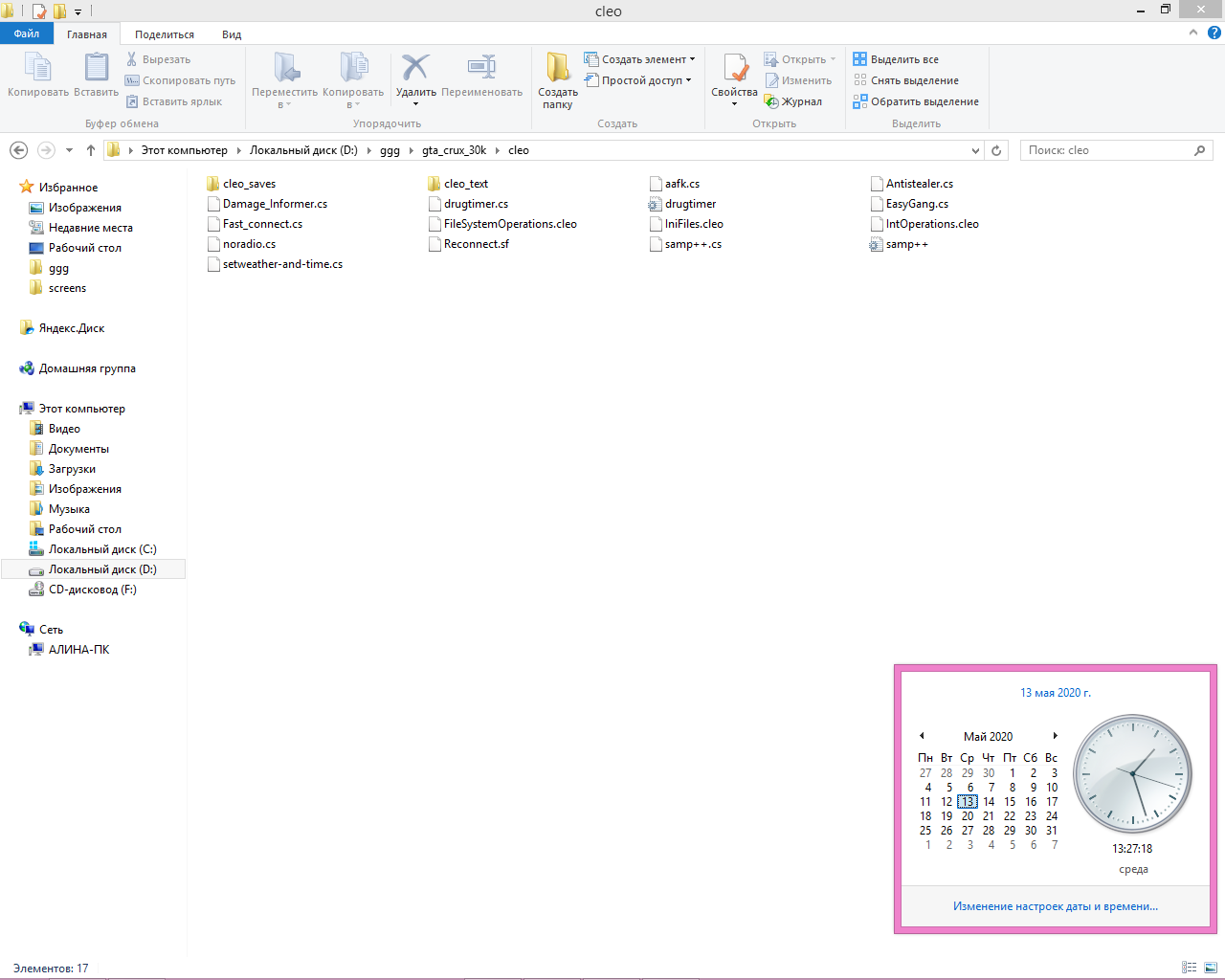The height and width of the screenshot is (980, 1225).
Task: Select Local Disk (C:) in navigation tree
Action: (102, 549)
